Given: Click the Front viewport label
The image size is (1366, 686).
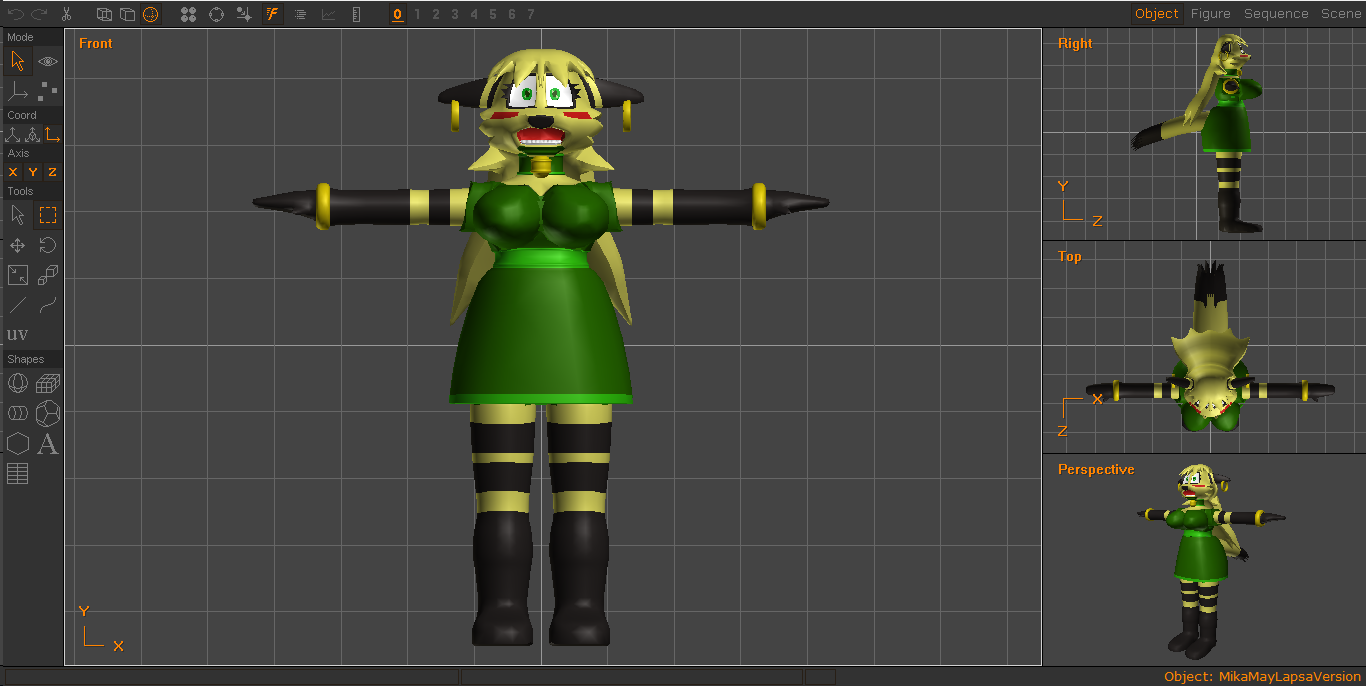Looking at the screenshot, I should coord(96,43).
